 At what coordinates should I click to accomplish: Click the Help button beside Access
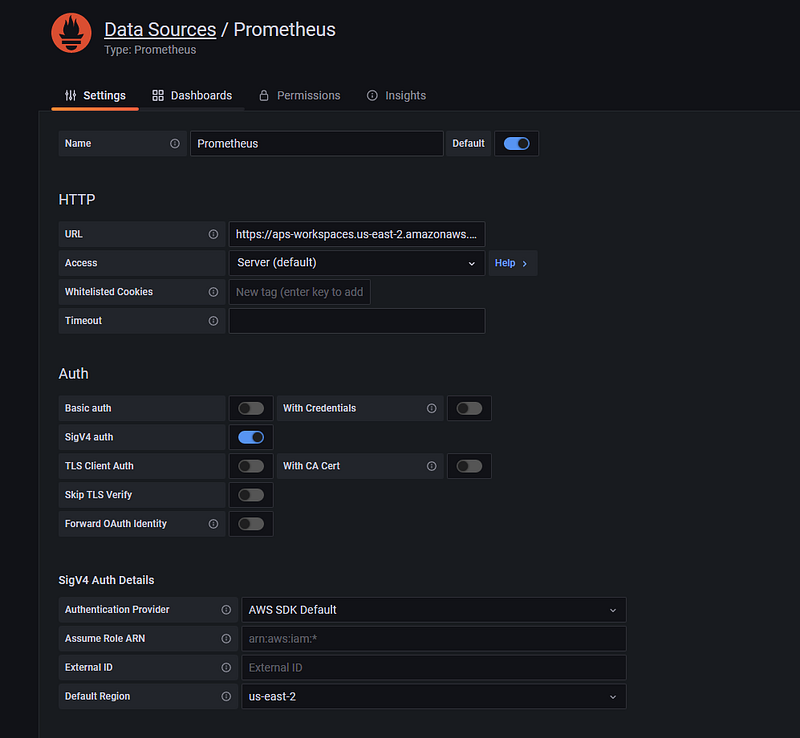[x=512, y=263]
